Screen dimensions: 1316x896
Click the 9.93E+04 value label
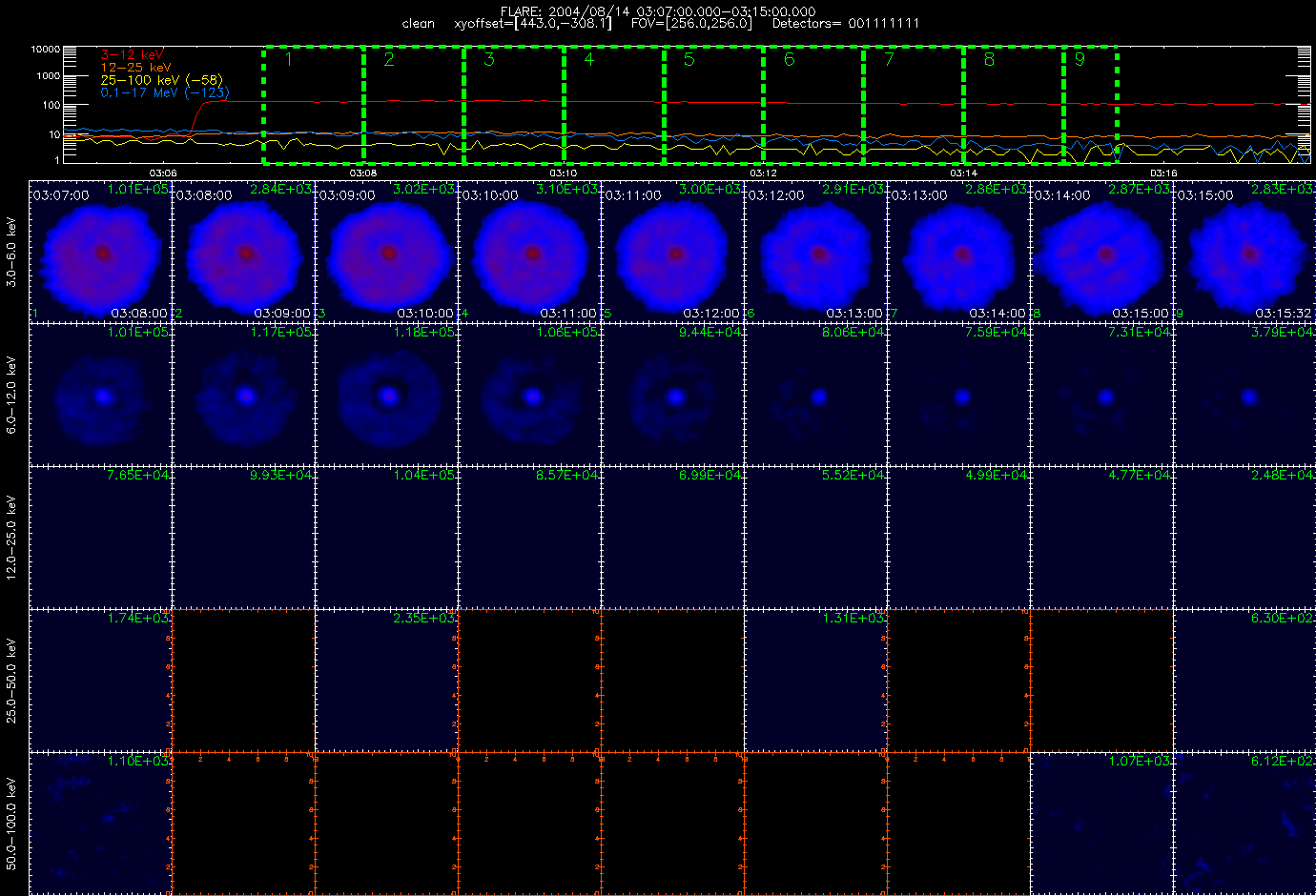click(280, 476)
